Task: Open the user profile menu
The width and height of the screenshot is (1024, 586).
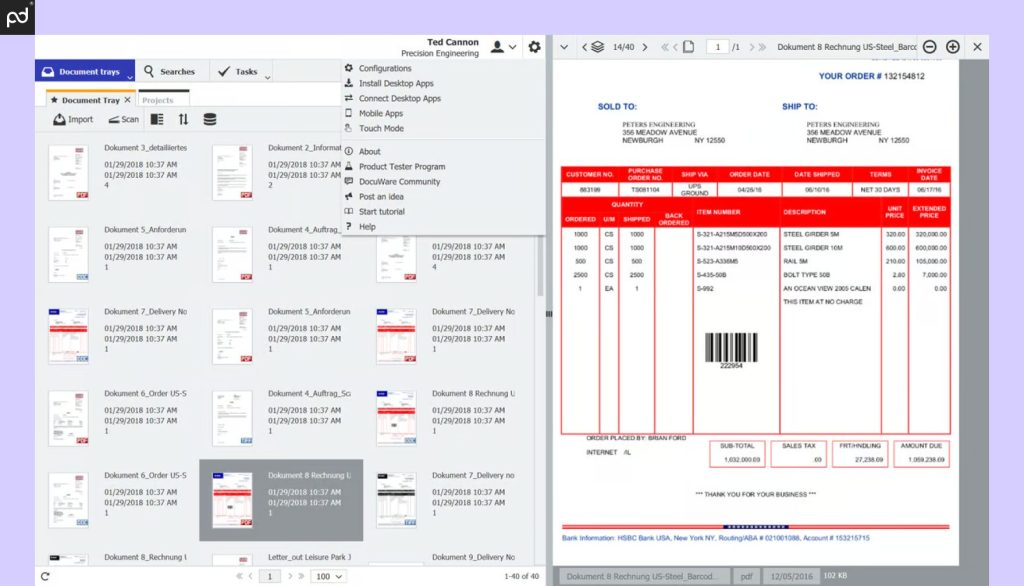Action: click(x=503, y=47)
